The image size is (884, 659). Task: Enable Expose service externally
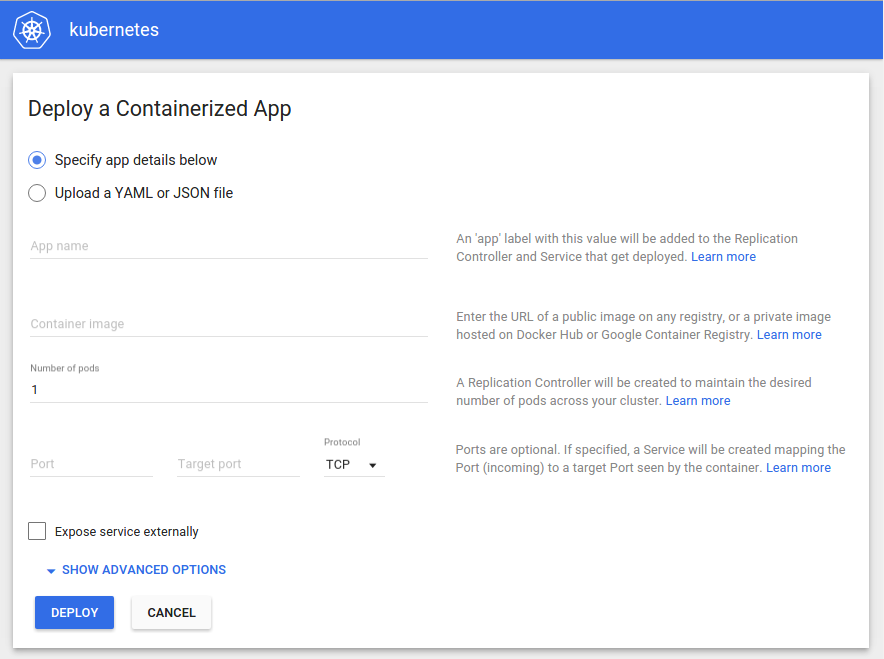pos(37,531)
